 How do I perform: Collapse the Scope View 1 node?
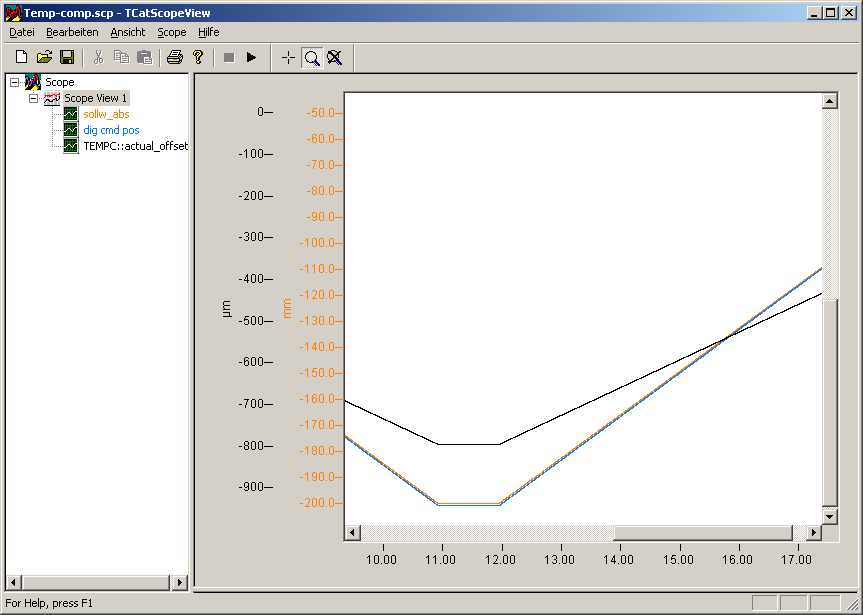pyautogui.click(x=33, y=99)
